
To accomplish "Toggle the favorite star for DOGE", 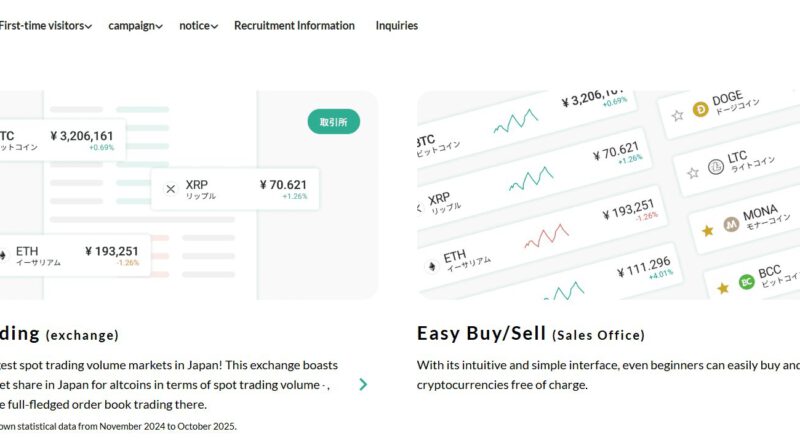I will pyautogui.click(x=677, y=115).
